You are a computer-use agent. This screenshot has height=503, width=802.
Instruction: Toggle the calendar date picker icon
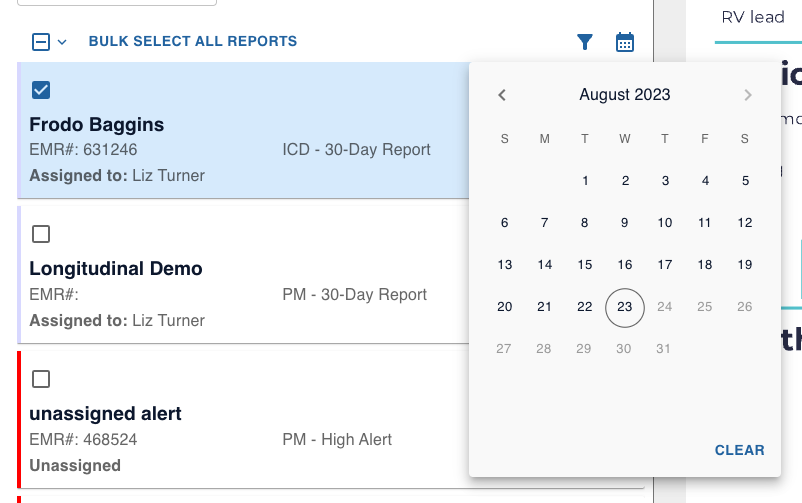[x=625, y=42]
